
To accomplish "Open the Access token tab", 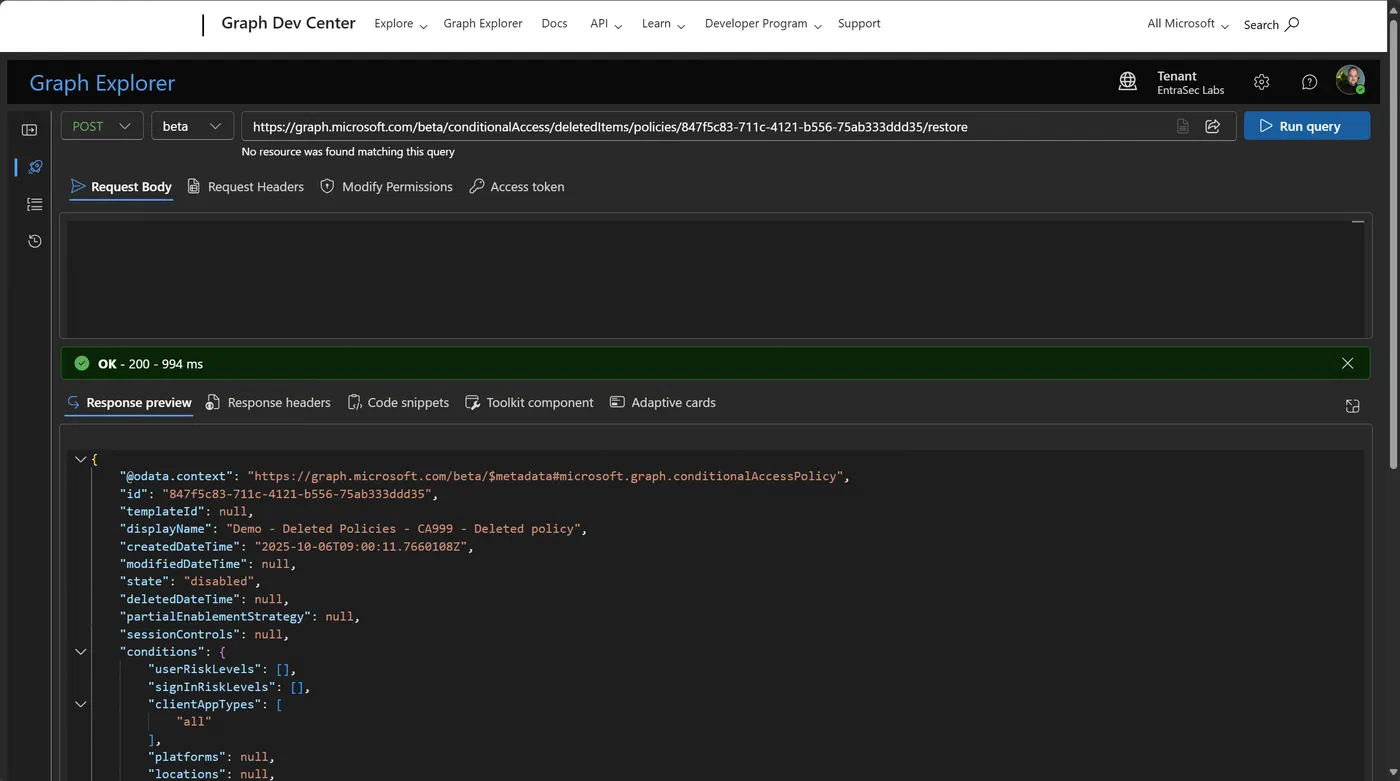I will [x=517, y=186].
